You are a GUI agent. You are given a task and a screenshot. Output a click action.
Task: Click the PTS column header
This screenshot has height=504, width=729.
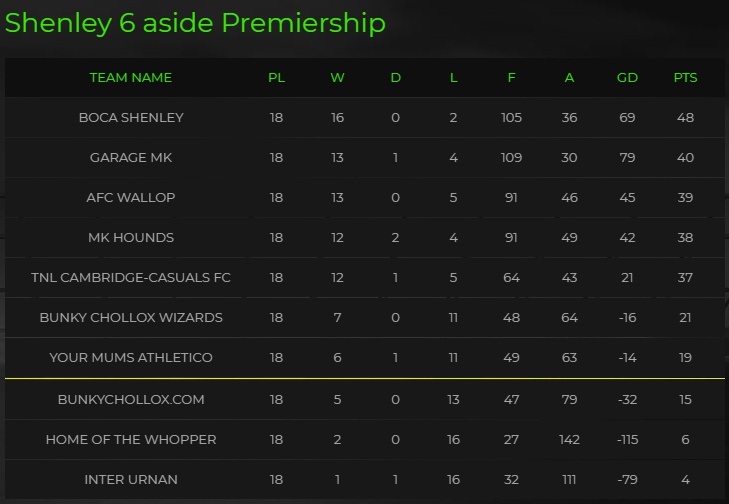(x=685, y=78)
